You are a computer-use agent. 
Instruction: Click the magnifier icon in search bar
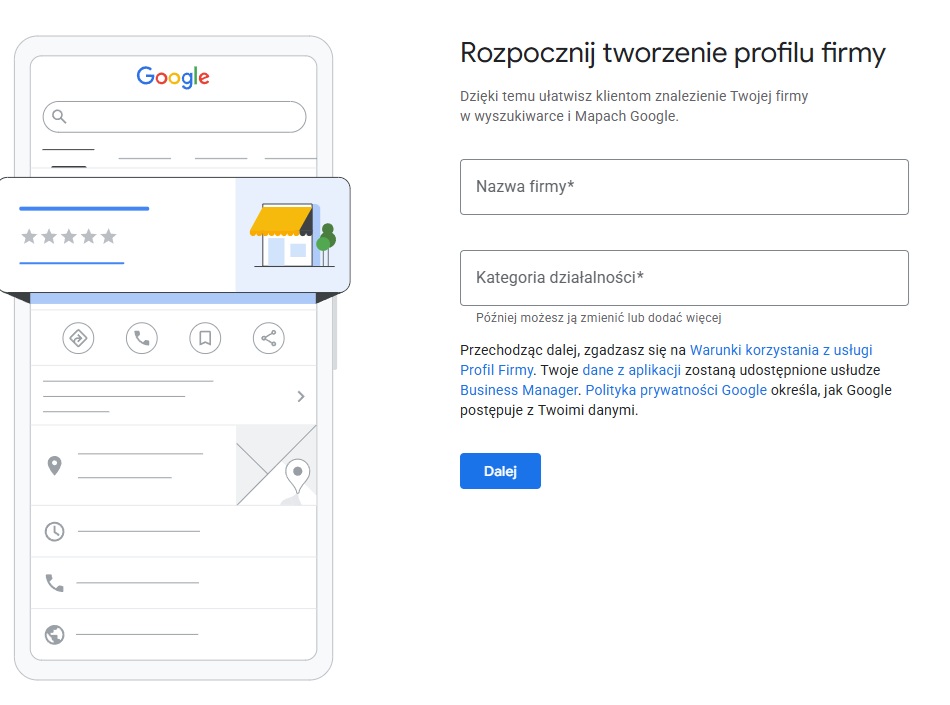(x=59, y=116)
